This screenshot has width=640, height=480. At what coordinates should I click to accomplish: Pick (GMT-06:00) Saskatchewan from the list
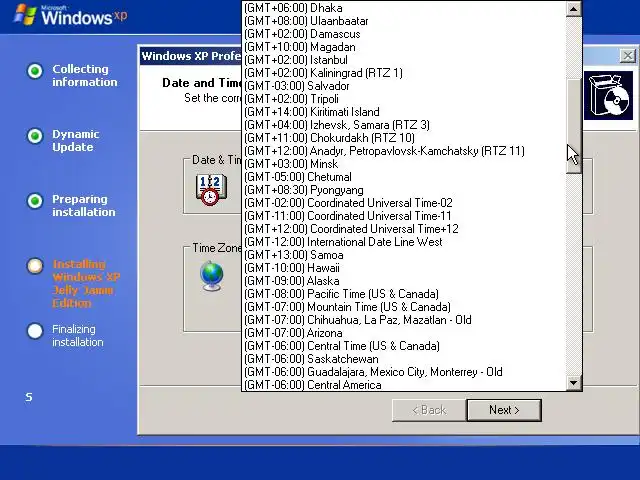click(x=404, y=359)
